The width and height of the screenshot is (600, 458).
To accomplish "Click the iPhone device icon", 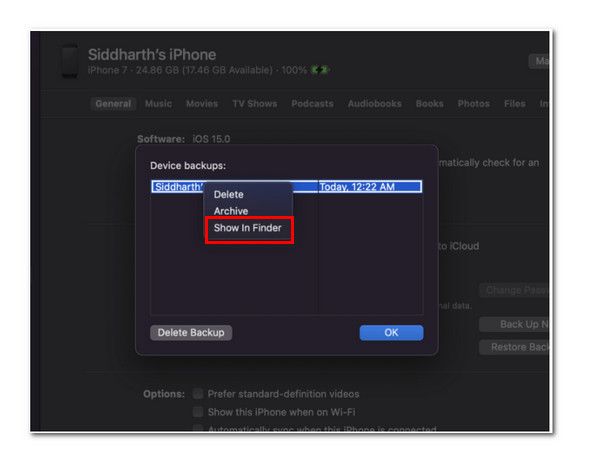I will pyautogui.click(x=70, y=61).
